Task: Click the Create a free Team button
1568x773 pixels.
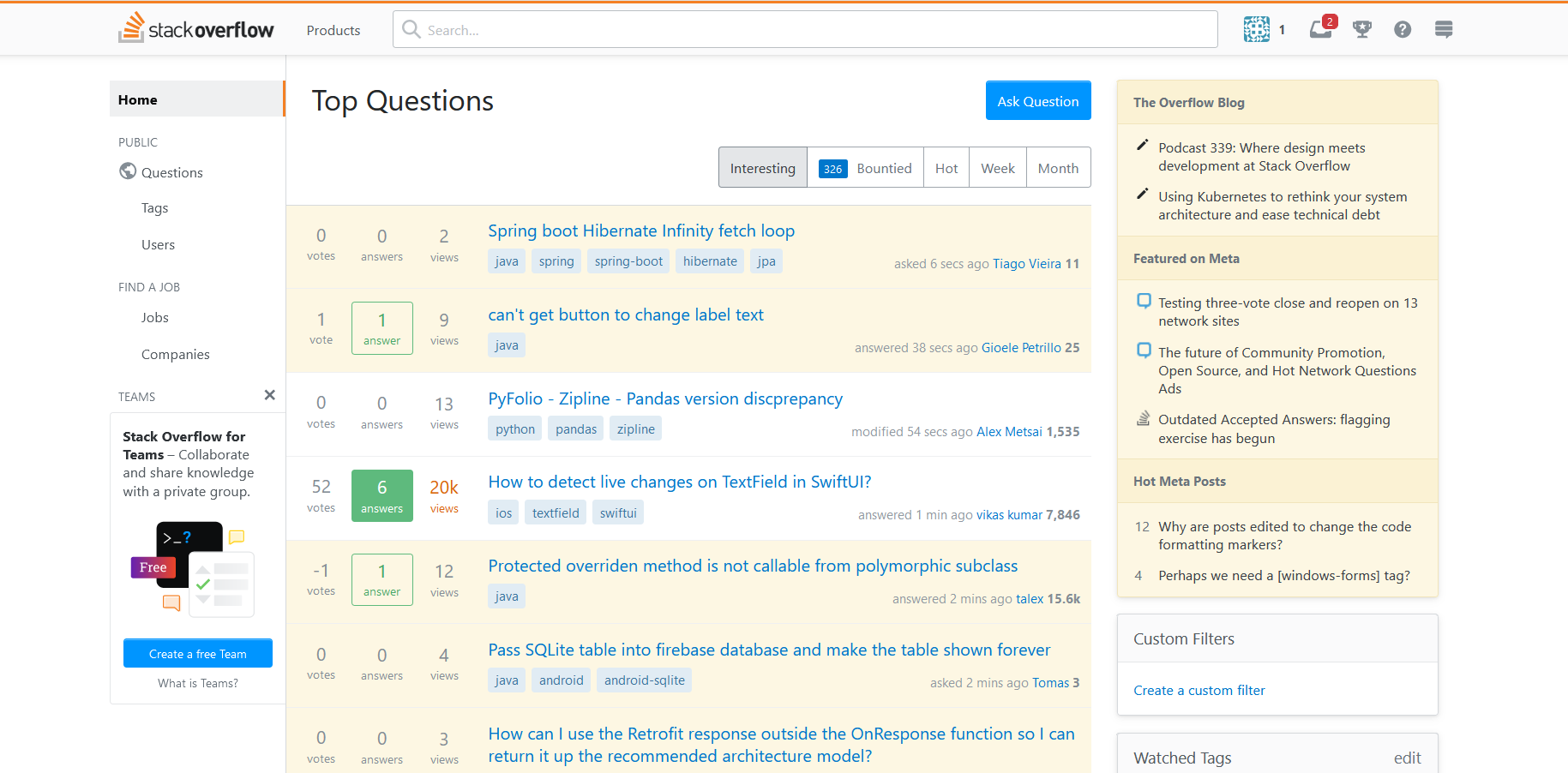Action: pos(198,653)
